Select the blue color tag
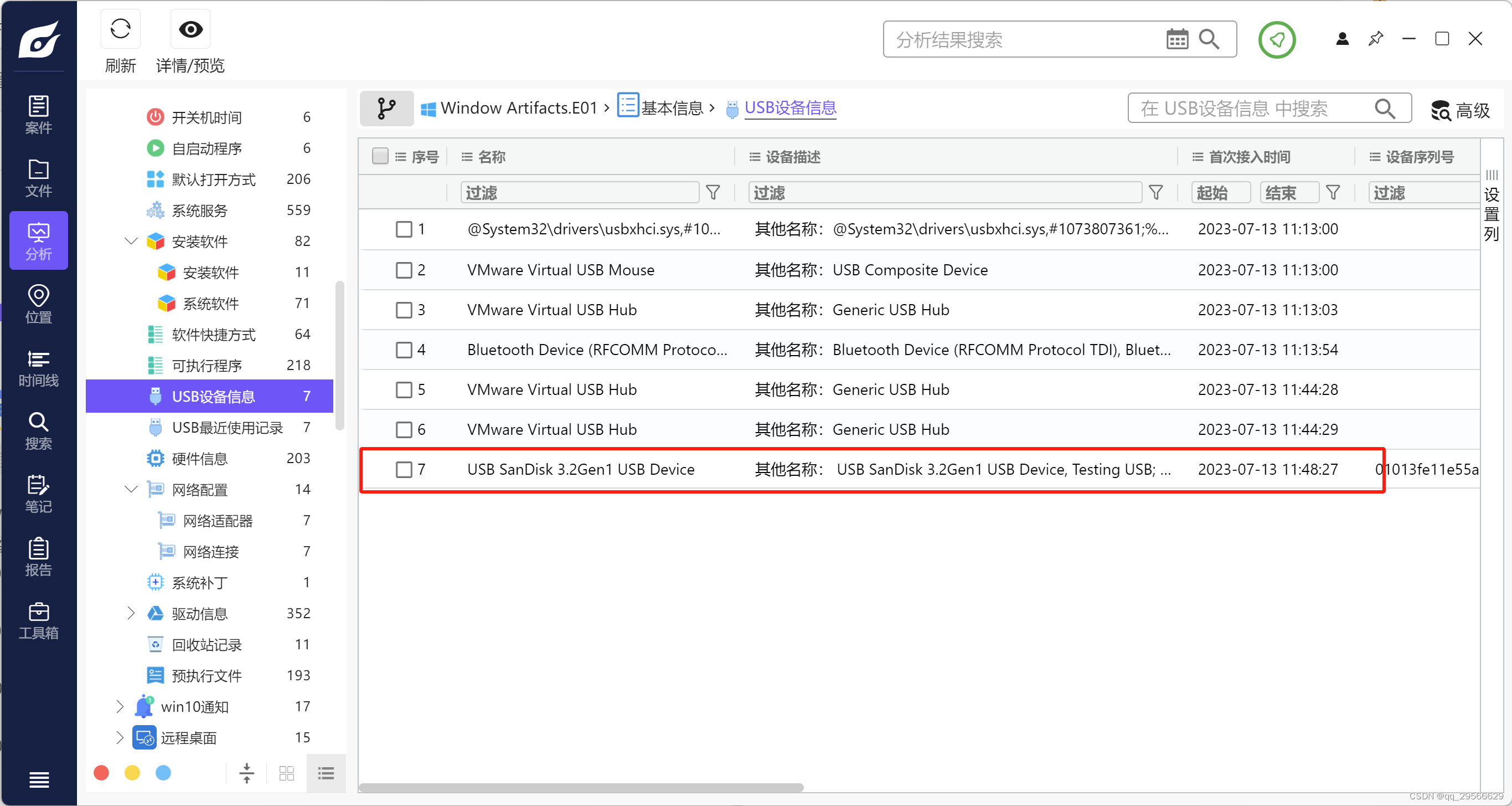This screenshot has width=1512, height=806. pos(163,773)
